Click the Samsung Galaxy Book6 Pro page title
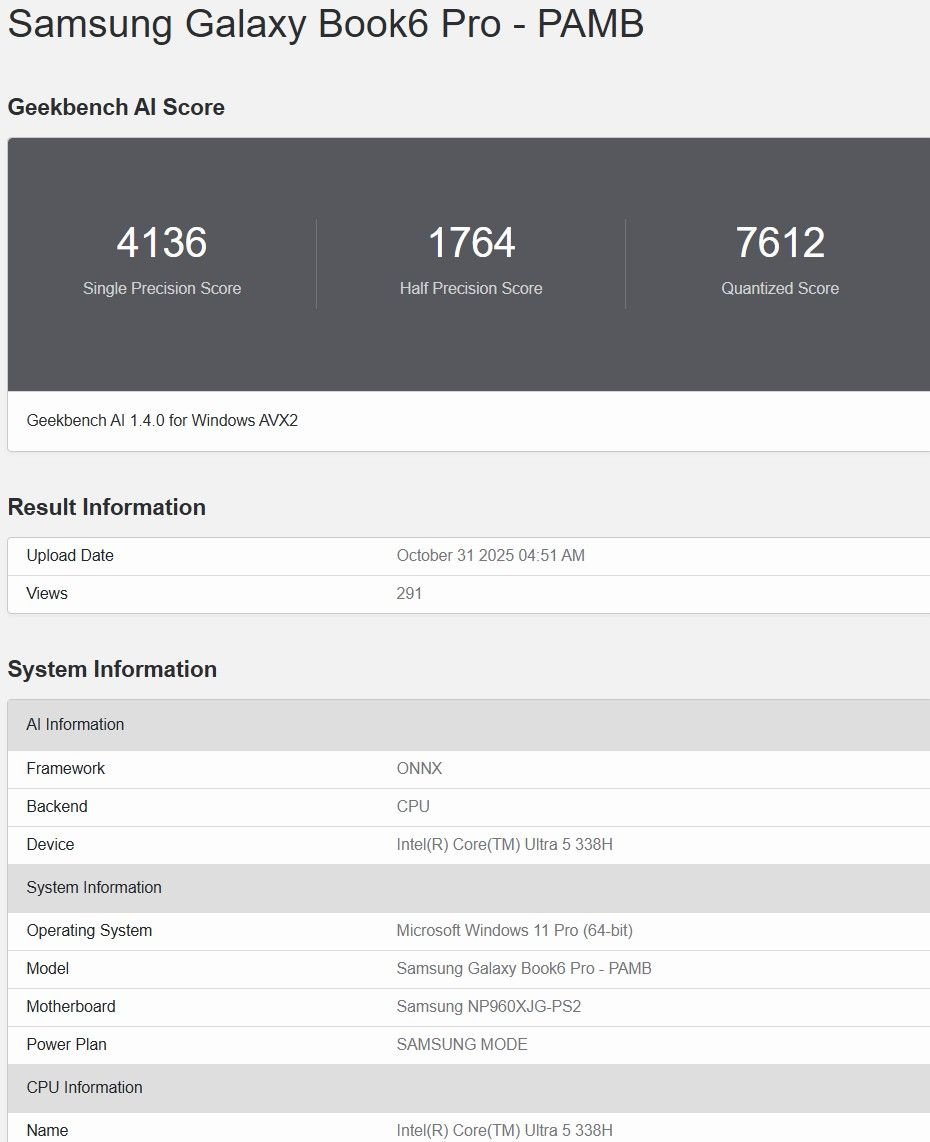This screenshot has width=930, height=1142. tap(325, 24)
